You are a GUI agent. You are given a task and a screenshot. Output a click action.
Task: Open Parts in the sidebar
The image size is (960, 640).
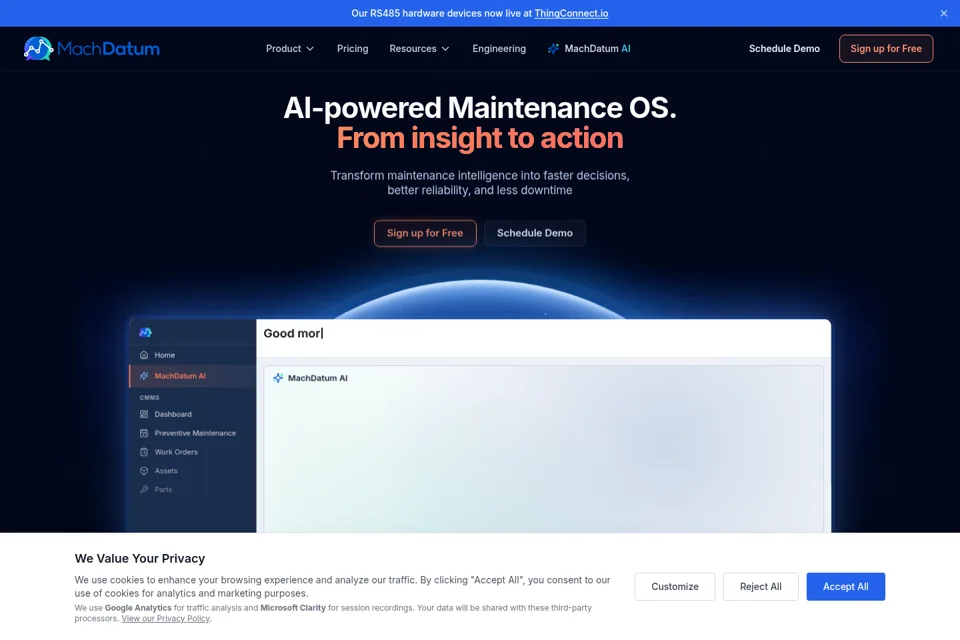(x=192, y=490)
